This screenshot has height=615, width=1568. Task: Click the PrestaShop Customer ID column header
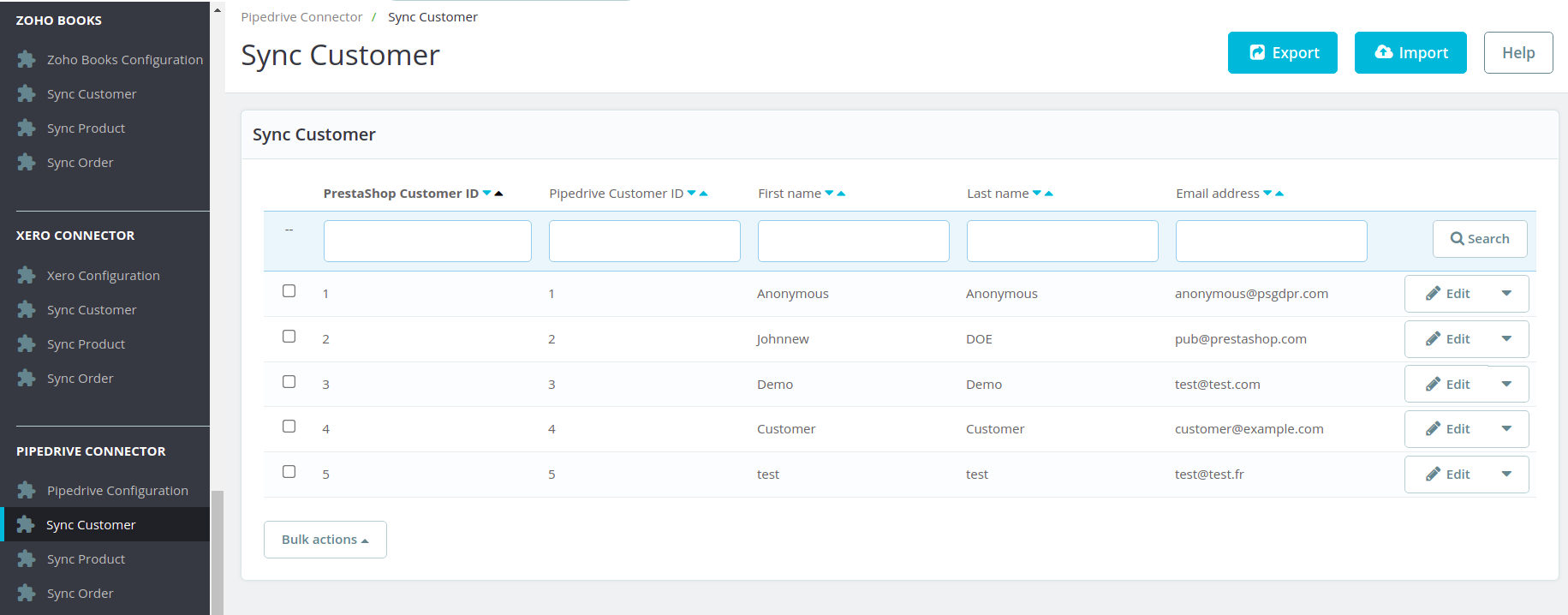(401, 194)
